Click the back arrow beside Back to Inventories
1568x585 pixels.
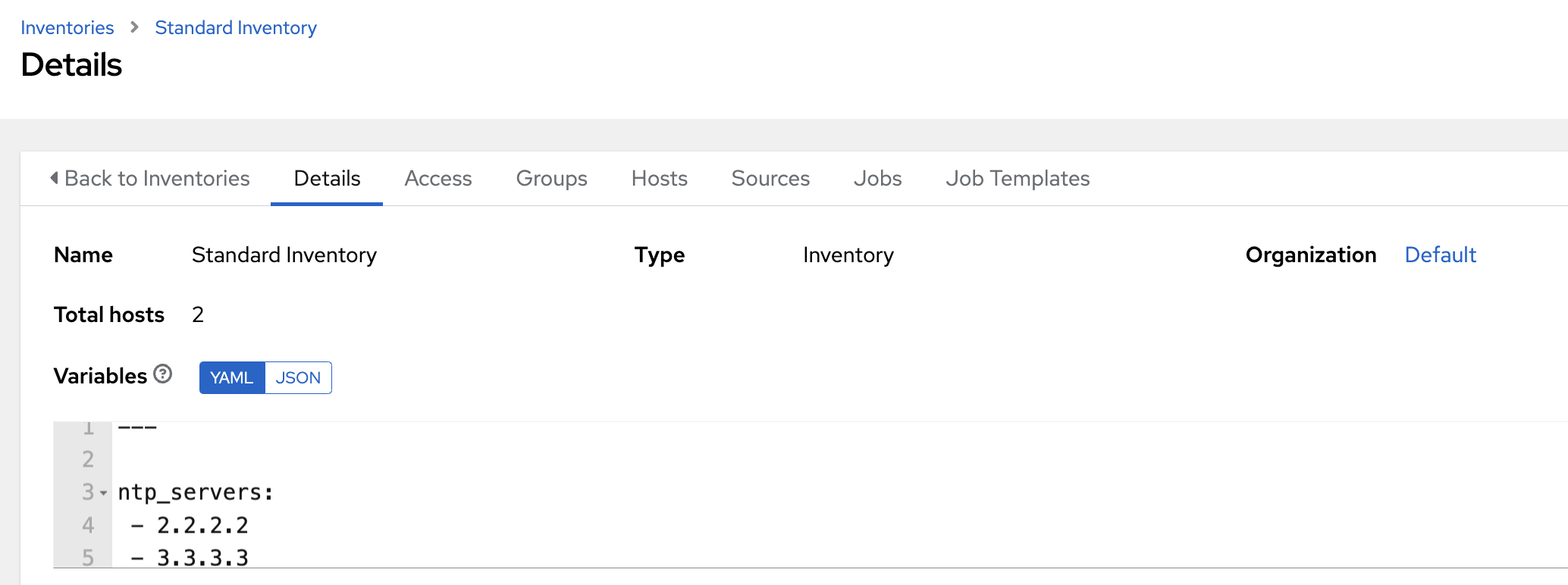click(x=53, y=177)
